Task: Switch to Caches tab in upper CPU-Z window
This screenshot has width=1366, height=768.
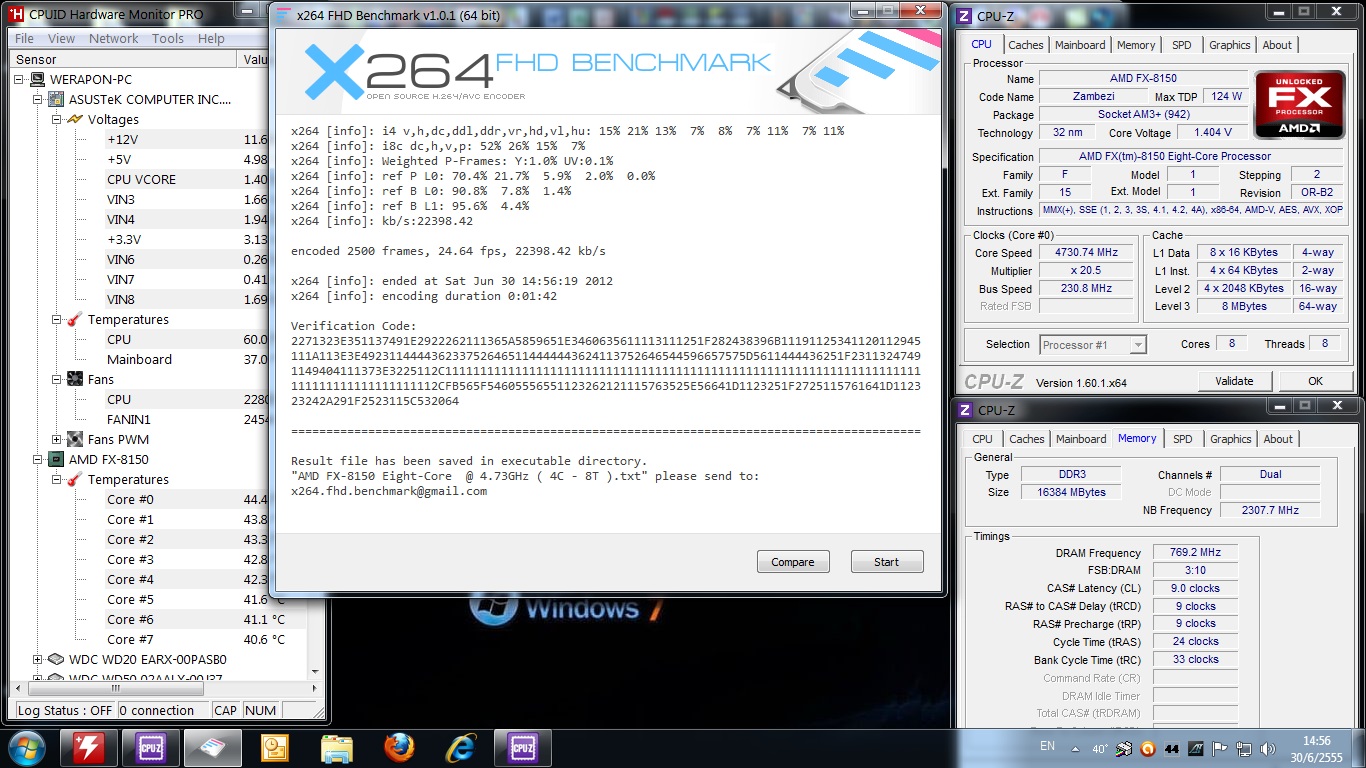Action: [x=1026, y=45]
